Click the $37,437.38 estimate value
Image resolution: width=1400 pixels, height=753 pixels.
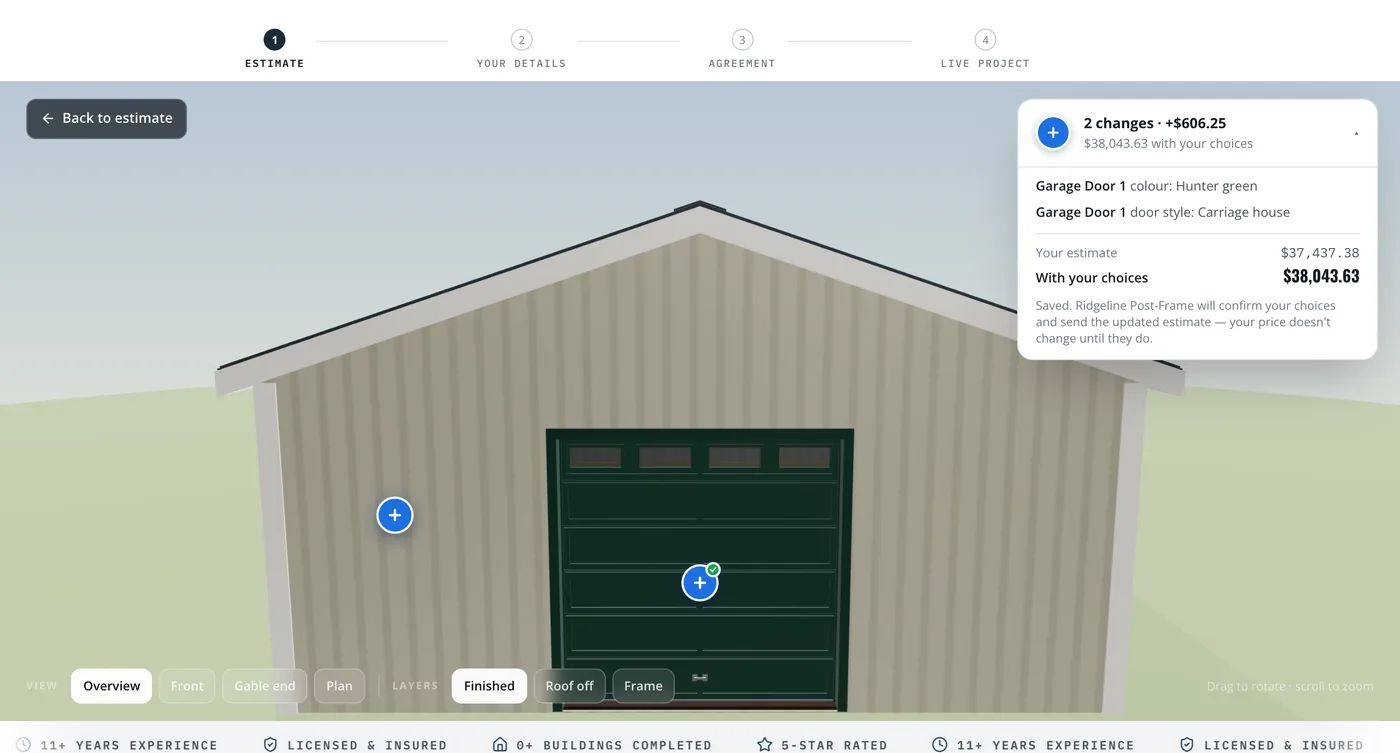(x=1320, y=253)
